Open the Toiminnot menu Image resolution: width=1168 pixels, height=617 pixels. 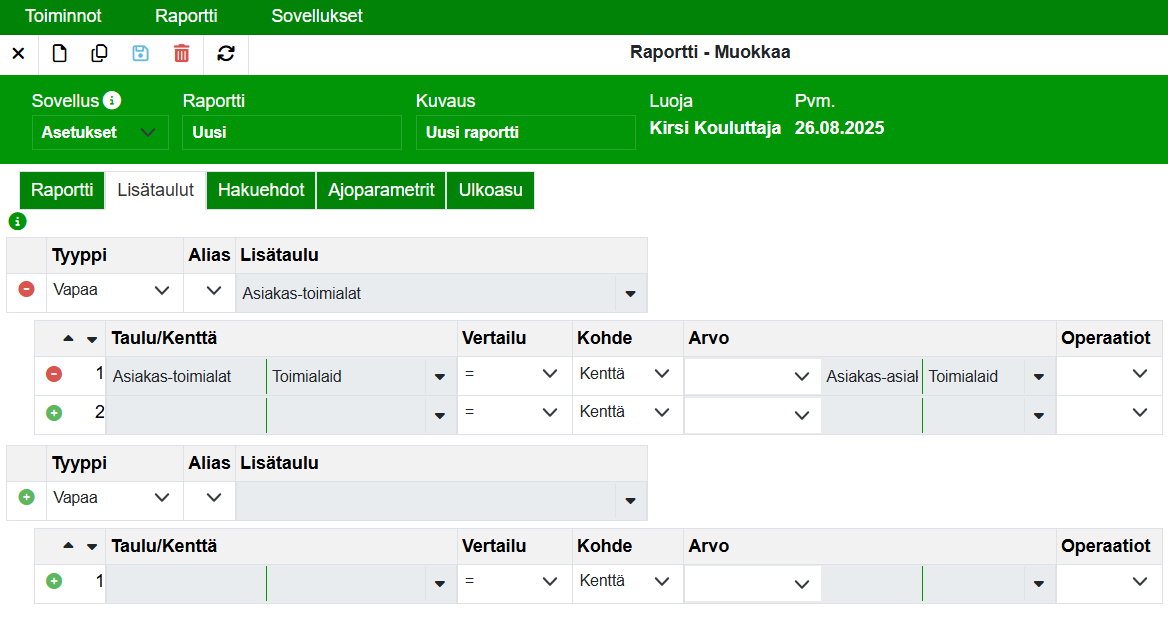pos(63,17)
